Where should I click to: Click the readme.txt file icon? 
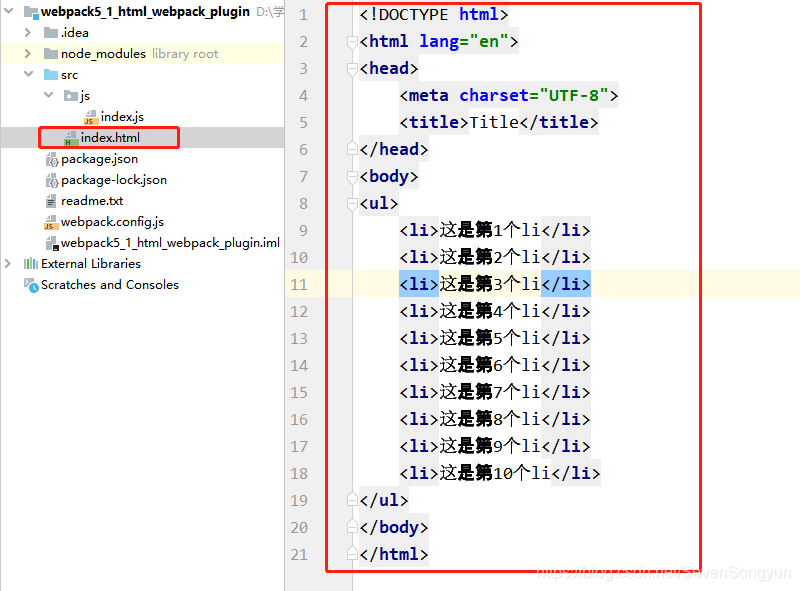51,201
